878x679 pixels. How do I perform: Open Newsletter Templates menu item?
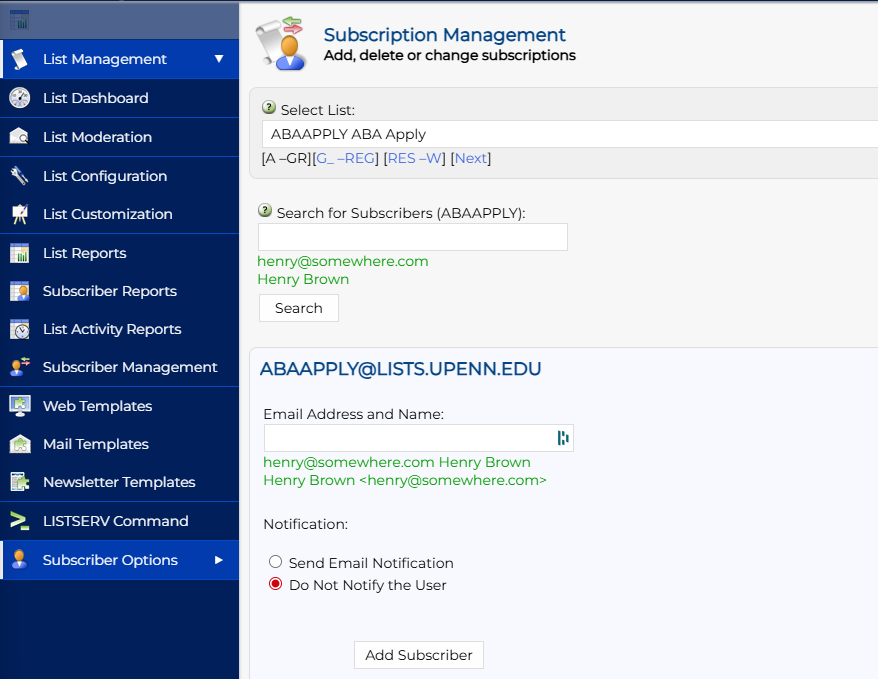coord(119,482)
